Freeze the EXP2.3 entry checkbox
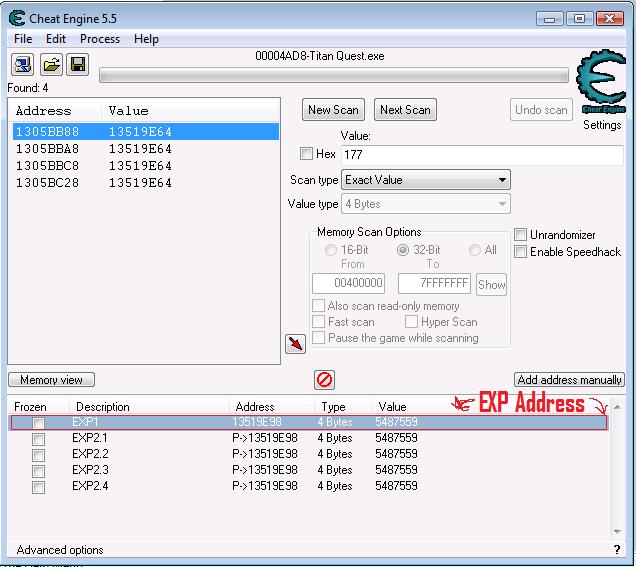 pyautogui.click(x=39, y=471)
